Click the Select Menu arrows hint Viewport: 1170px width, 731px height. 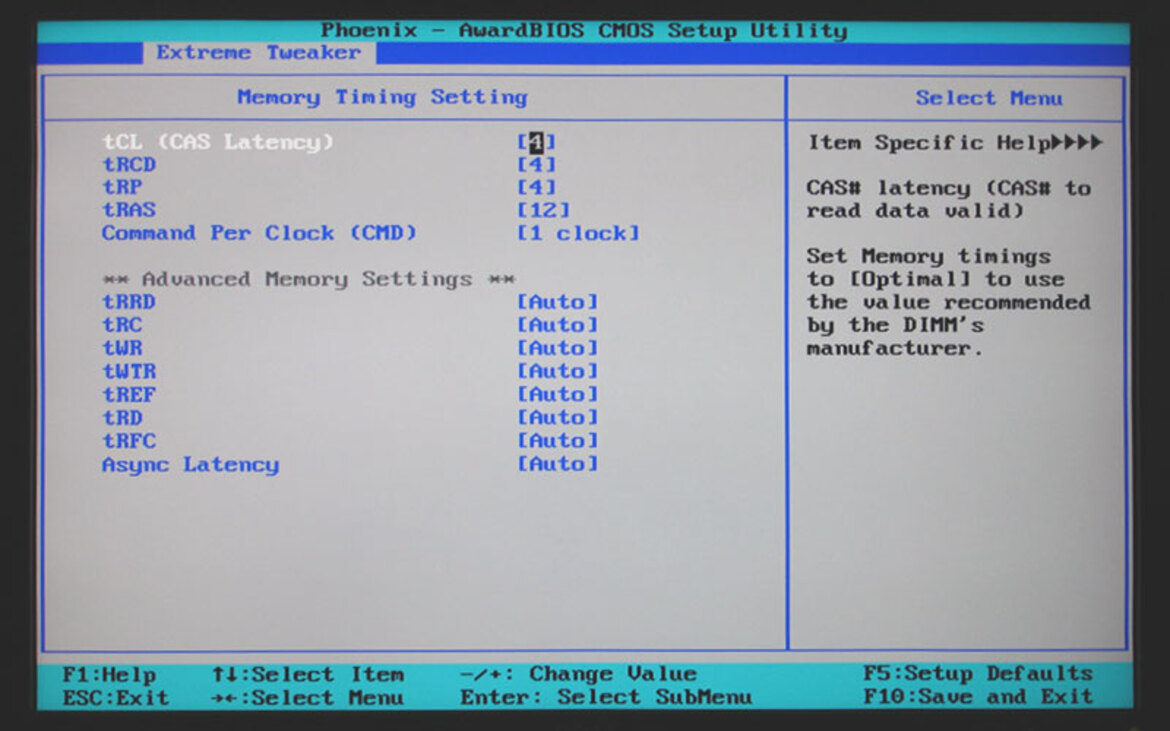(x=307, y=698)
